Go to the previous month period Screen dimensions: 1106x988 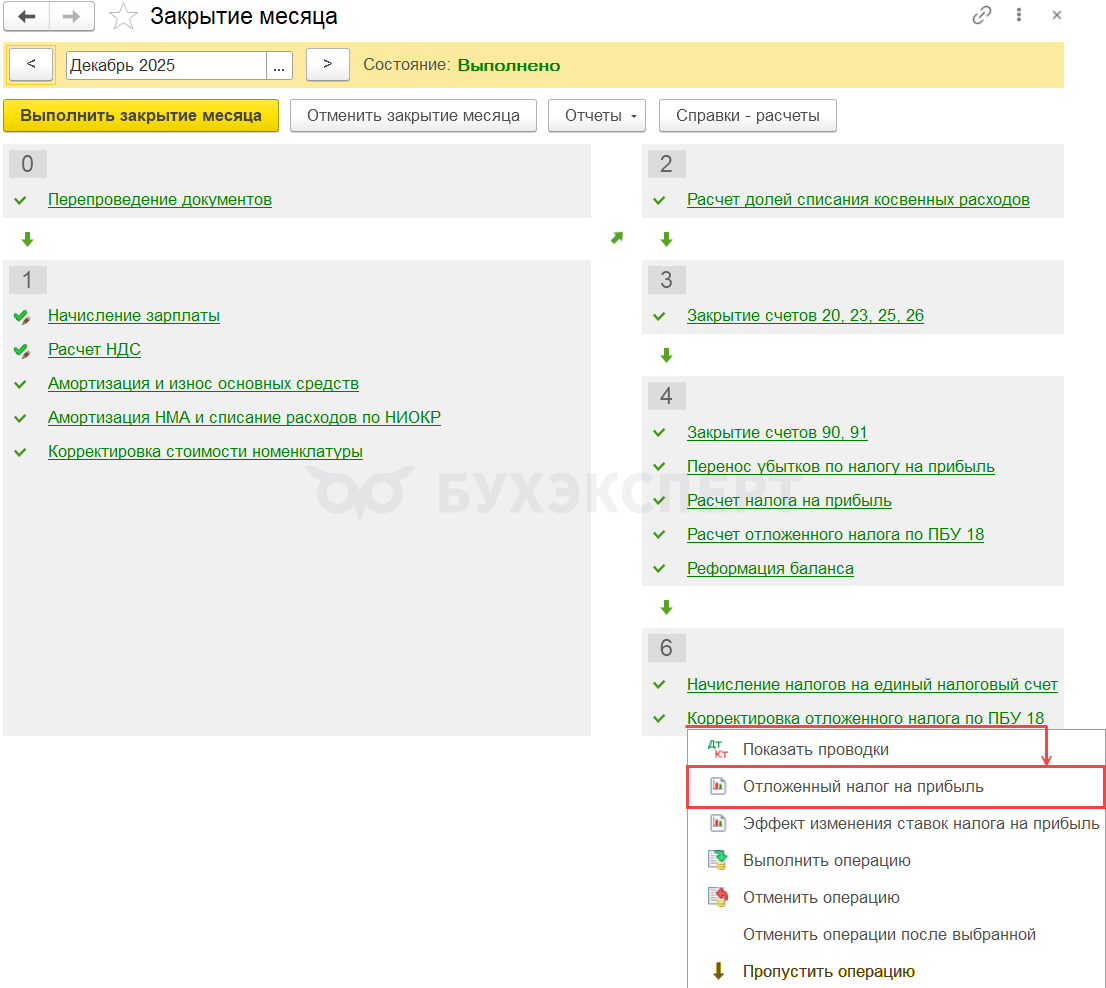pos(31,65)
